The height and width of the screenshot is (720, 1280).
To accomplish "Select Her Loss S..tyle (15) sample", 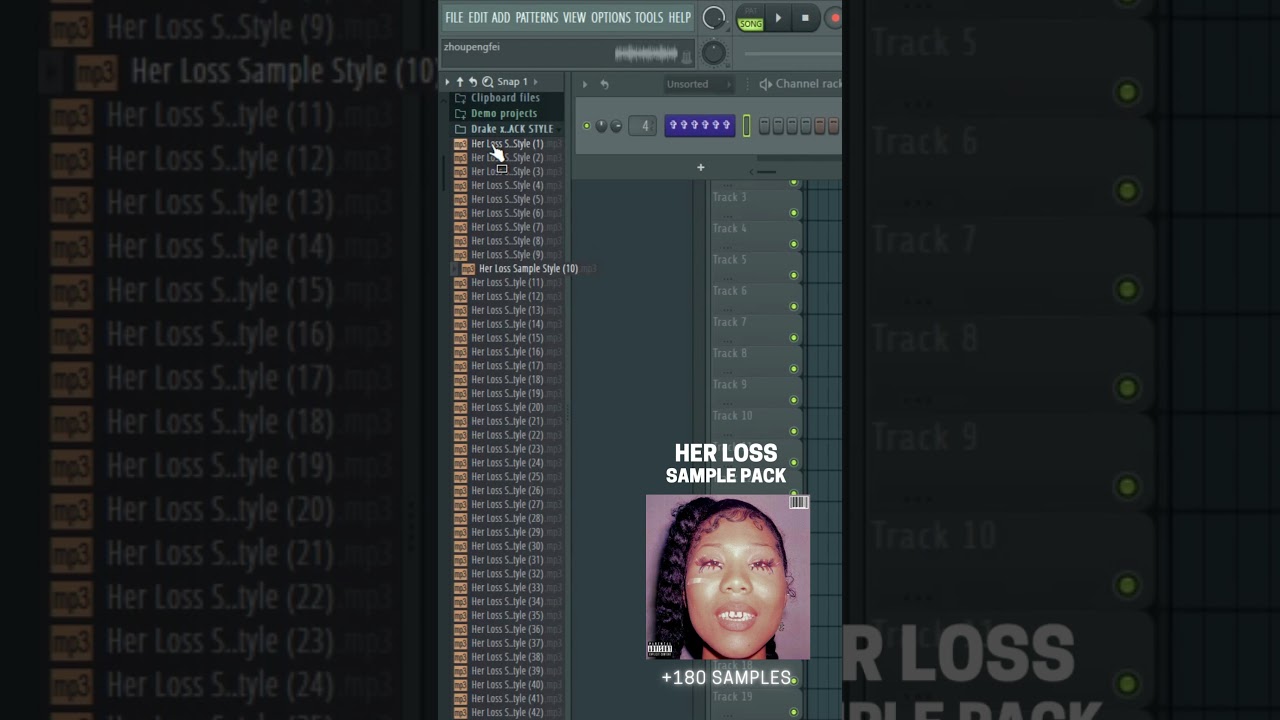I will tap(507, 338).
